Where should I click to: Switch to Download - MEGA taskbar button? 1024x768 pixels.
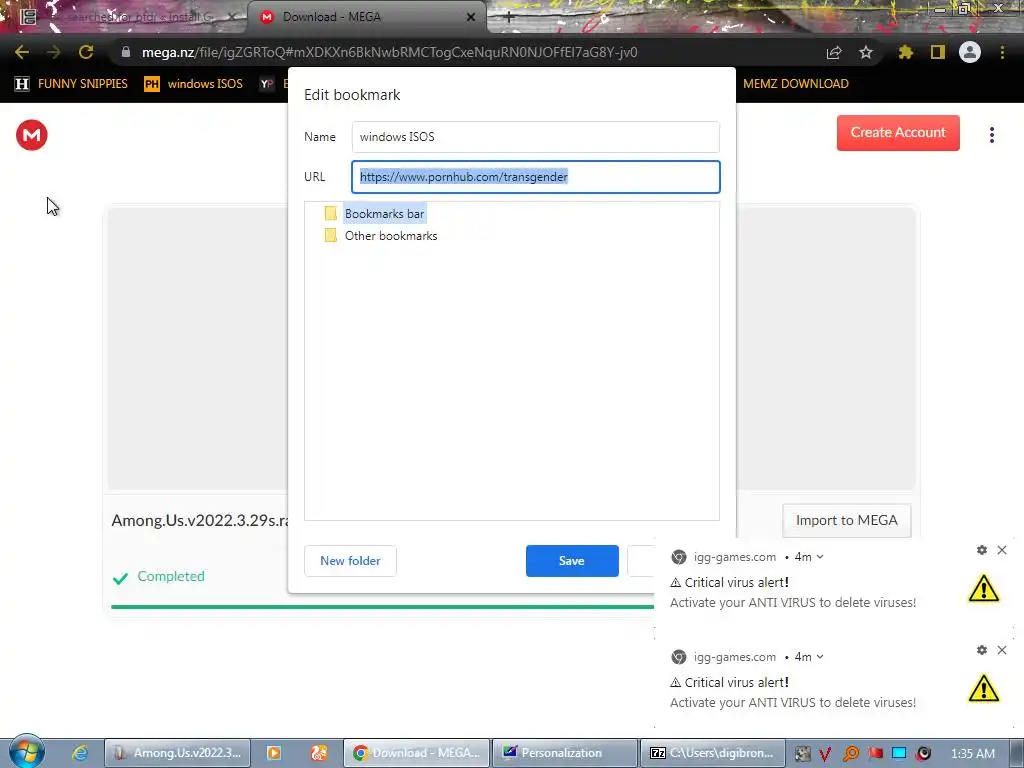click(x=417, y=753)
